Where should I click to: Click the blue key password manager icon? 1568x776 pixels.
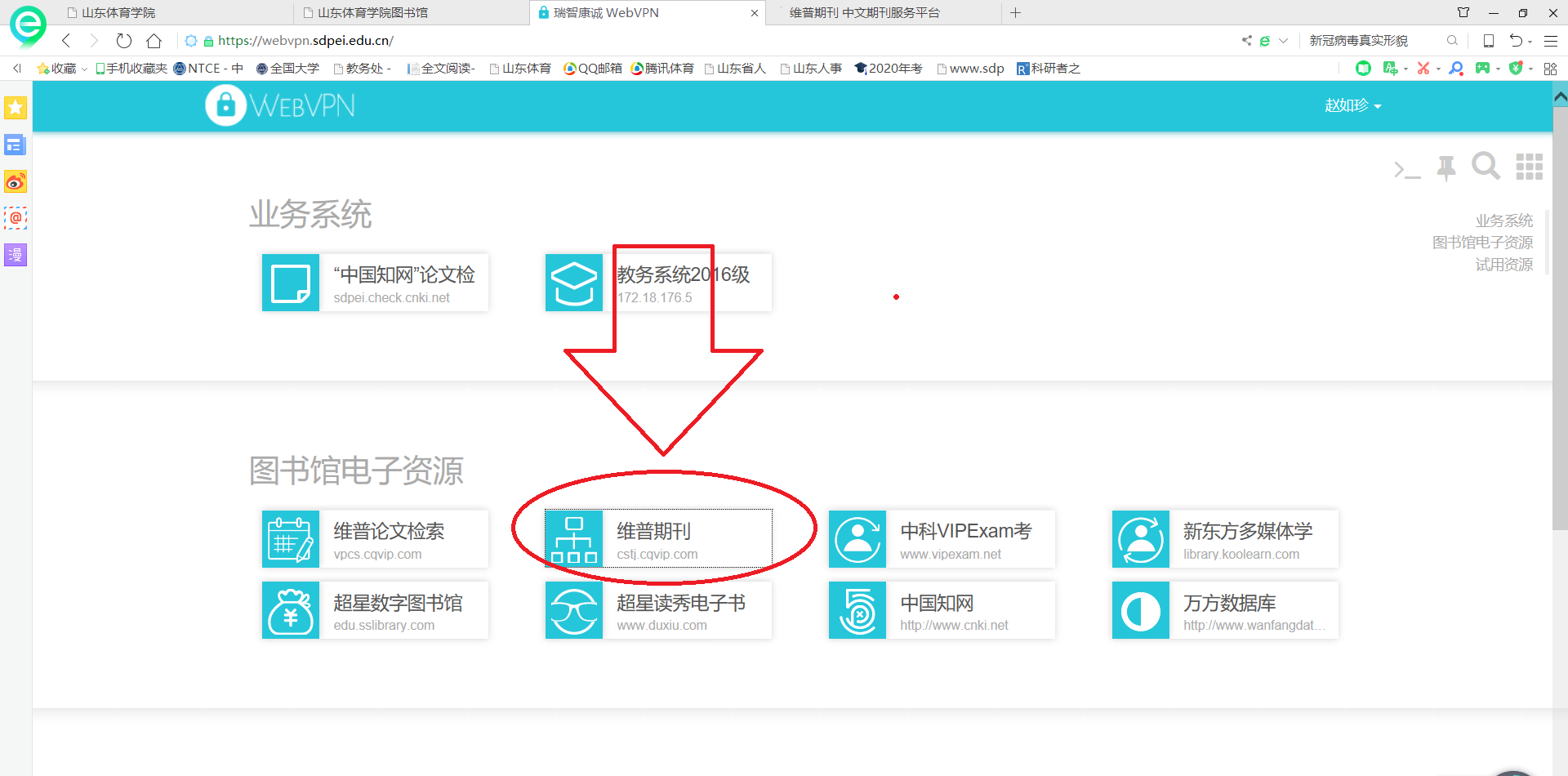(x=1456, y=69)
